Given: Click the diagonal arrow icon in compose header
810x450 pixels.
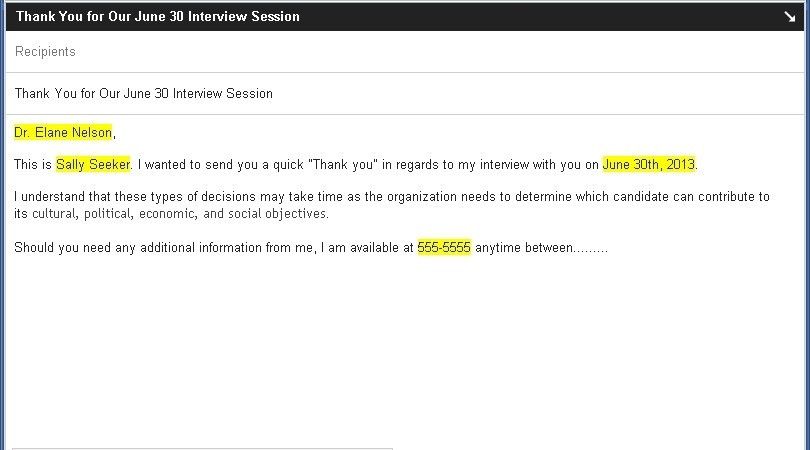Looking at the screenshot, I should (789, 17).
